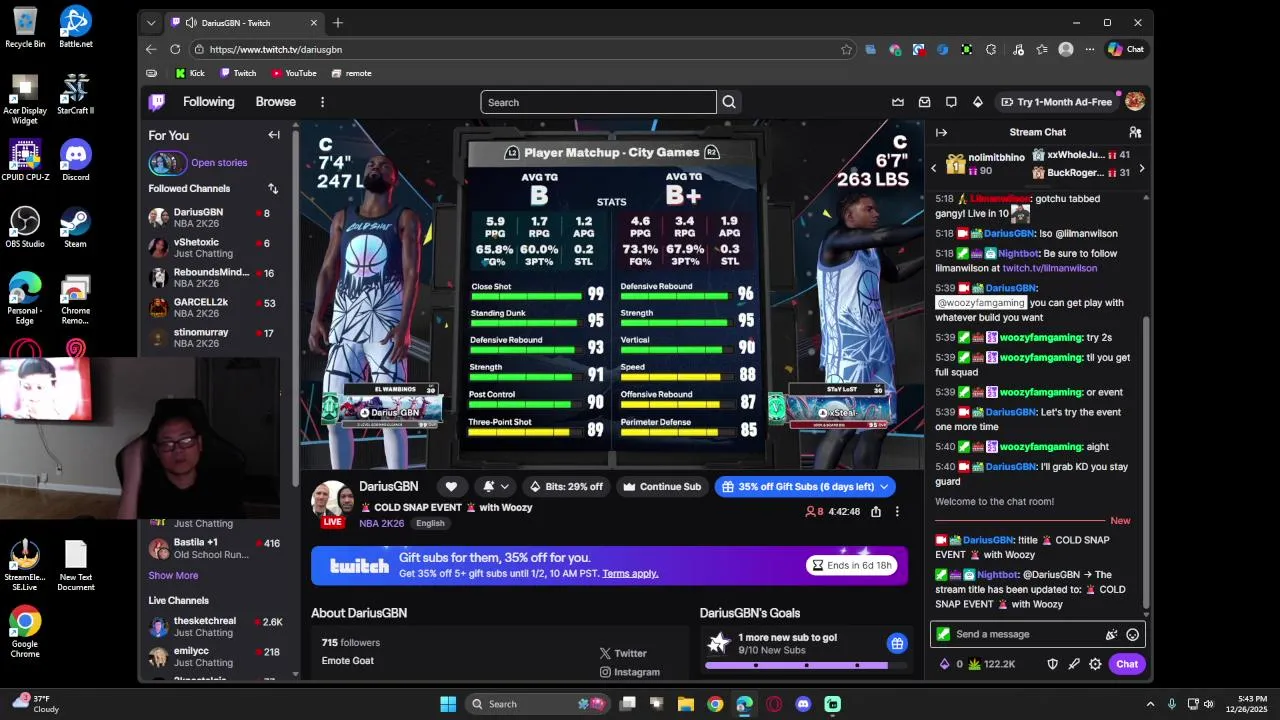The image size is (1280, 720).
Task: Open the Following tab
Action: [x=208, y=102]
